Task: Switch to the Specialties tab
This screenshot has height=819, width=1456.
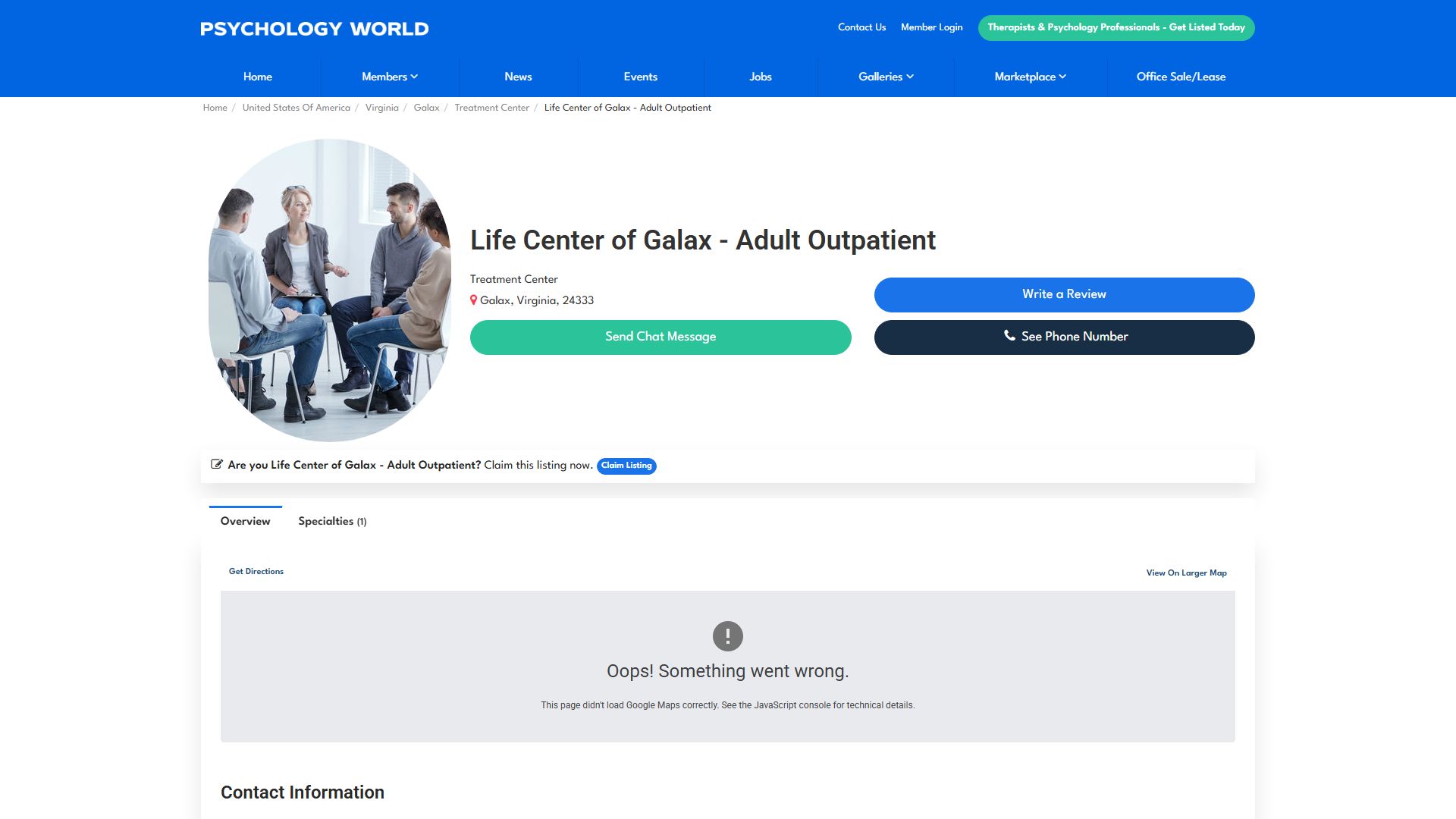Action: (332, 521)
